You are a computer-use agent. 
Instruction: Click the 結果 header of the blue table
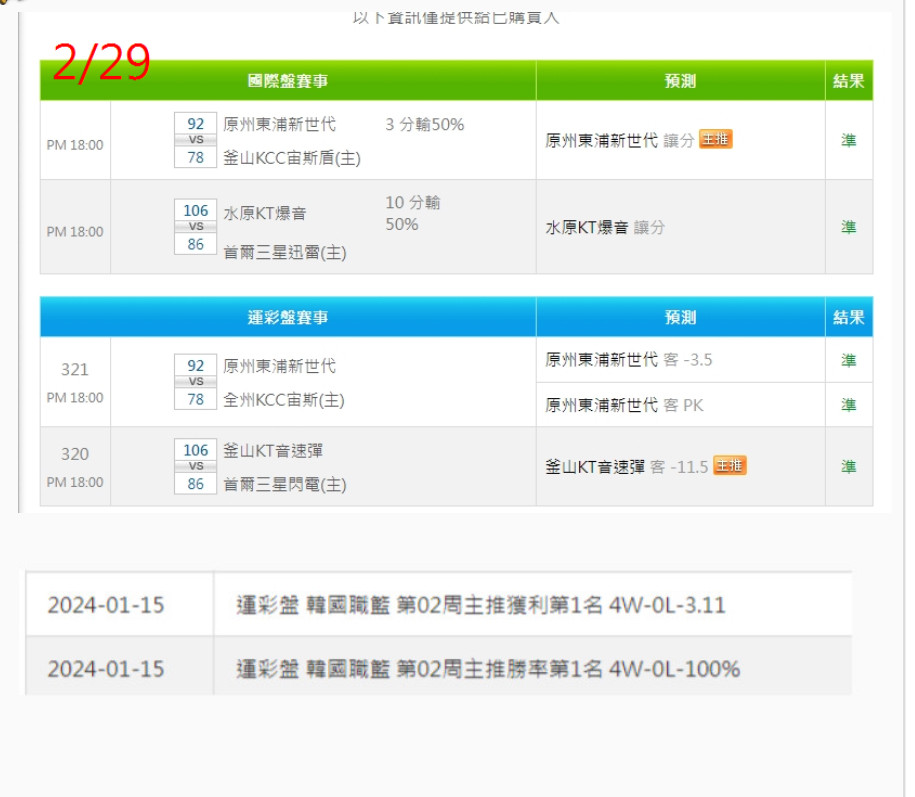tap(849, 317)
